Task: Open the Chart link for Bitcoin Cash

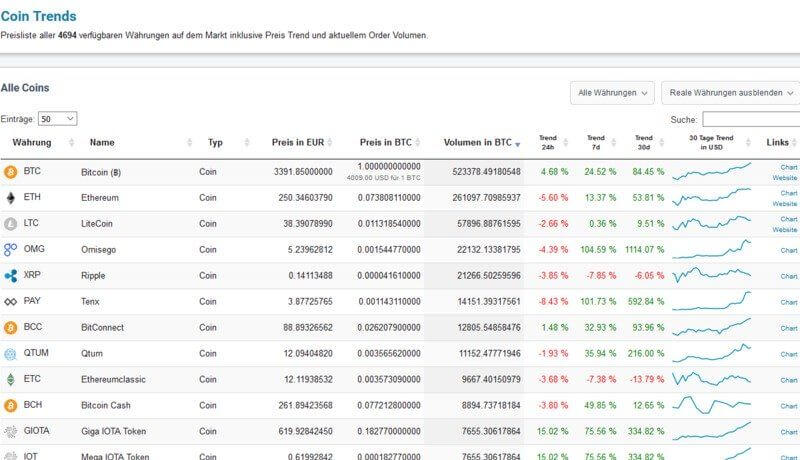Action: click(788, 406)
